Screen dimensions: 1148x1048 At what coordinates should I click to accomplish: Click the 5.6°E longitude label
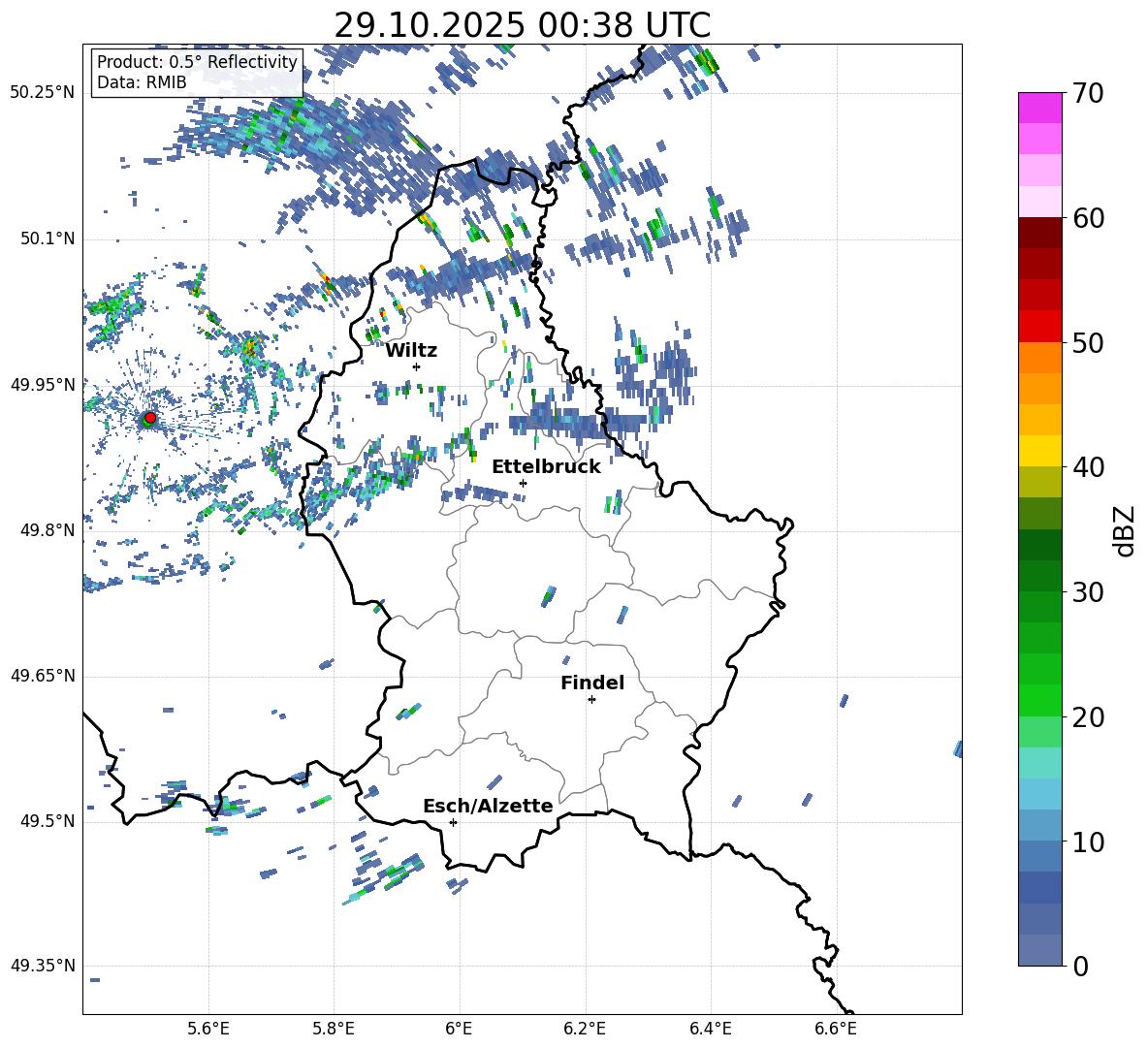pyautogui.click(x=208, y=1029)
